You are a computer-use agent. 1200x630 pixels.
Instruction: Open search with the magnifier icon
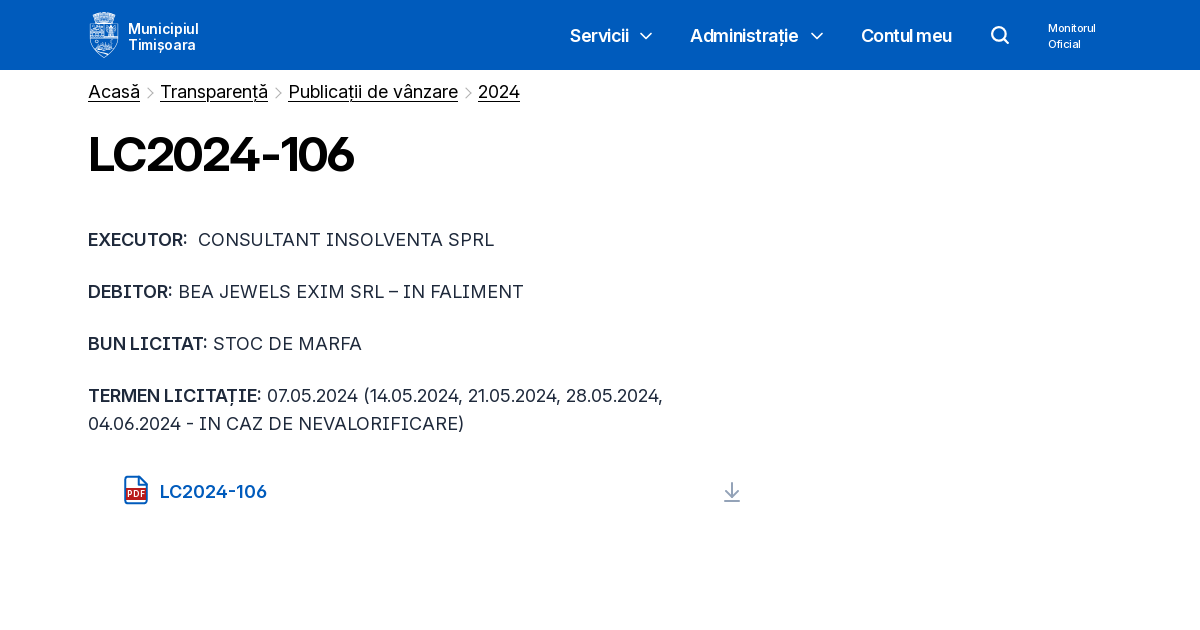[x=1000, y=35]
